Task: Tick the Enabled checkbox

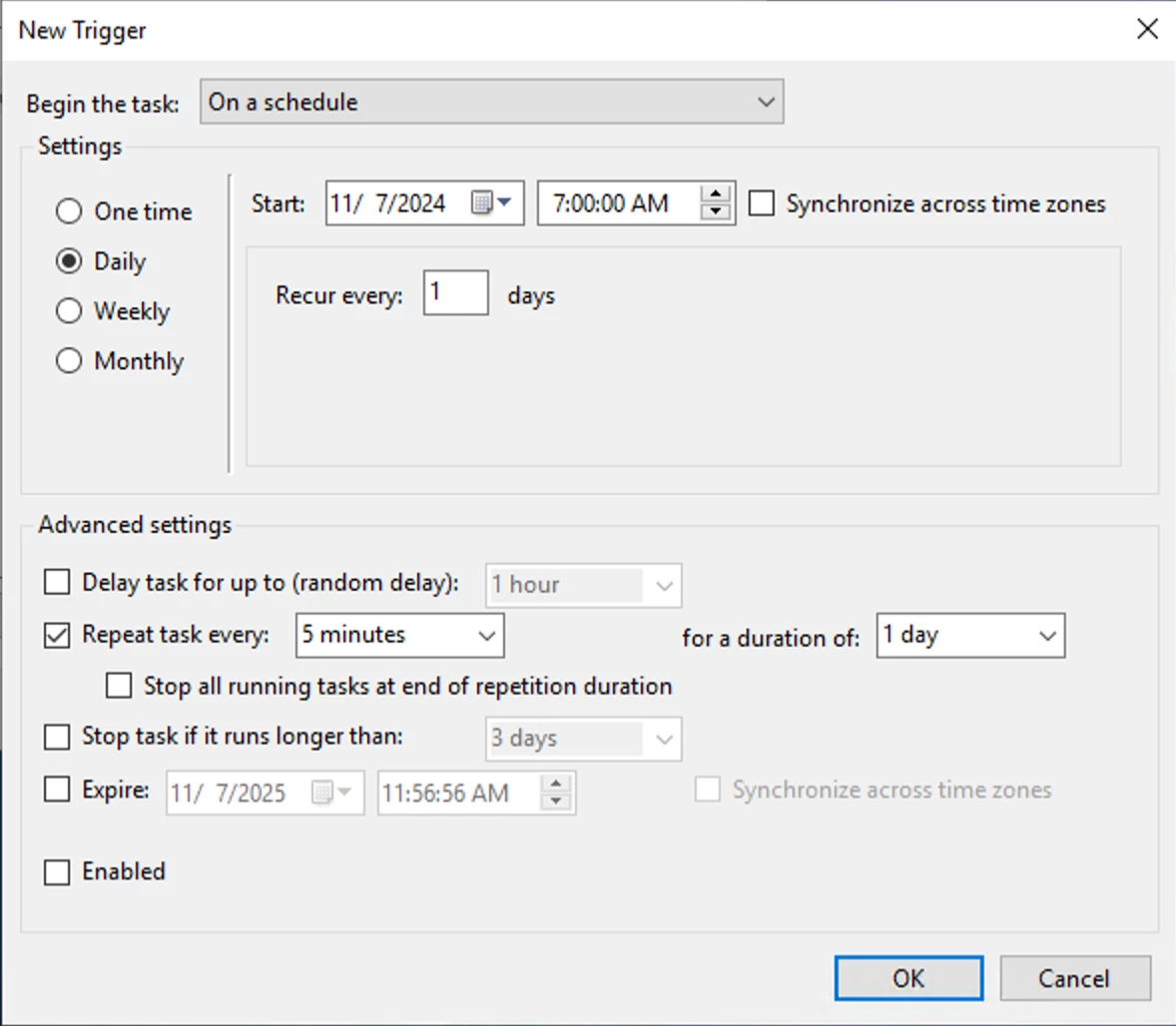Action: 57,872
